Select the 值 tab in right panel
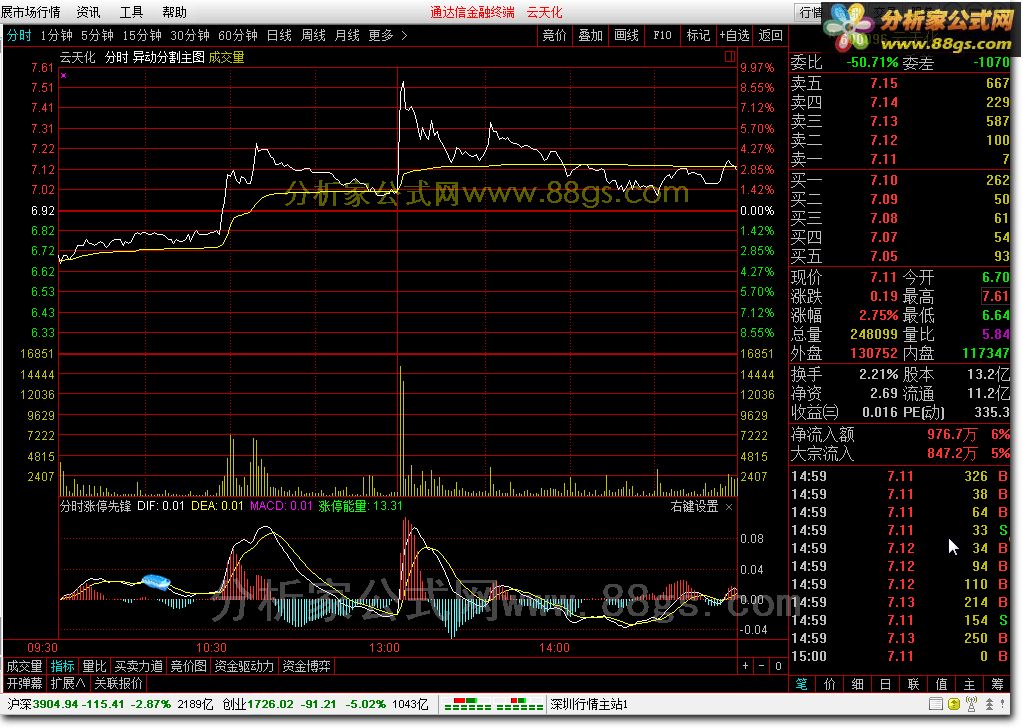The image size is (1023, 728). click(x=941, y=684)
